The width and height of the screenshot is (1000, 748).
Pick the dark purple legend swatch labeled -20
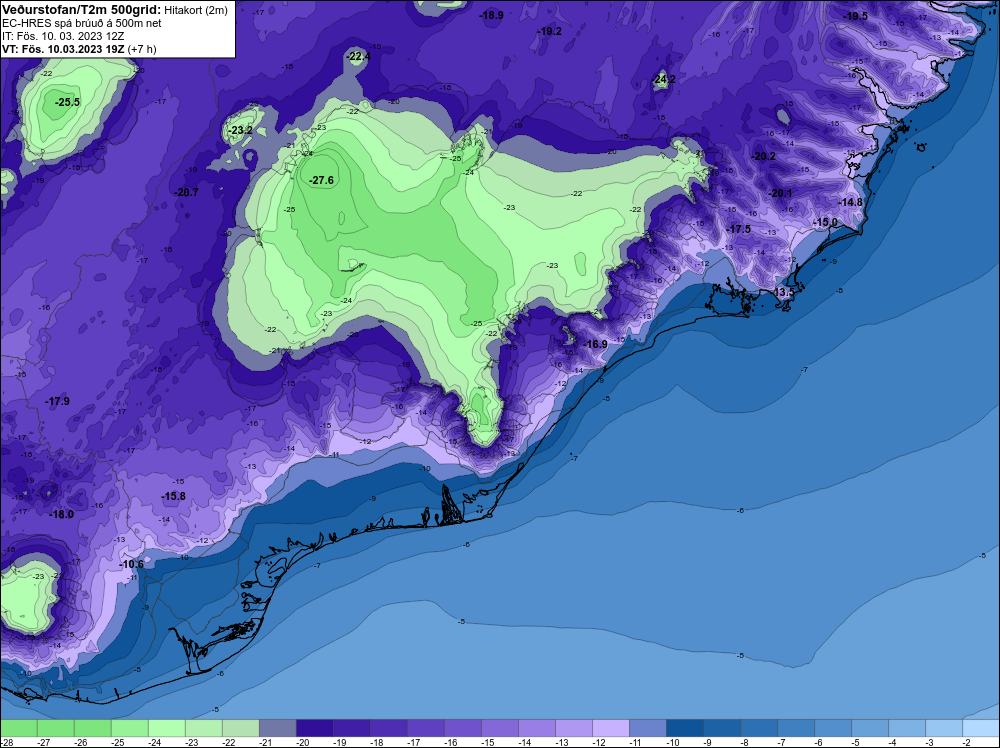tap(315, 728)
